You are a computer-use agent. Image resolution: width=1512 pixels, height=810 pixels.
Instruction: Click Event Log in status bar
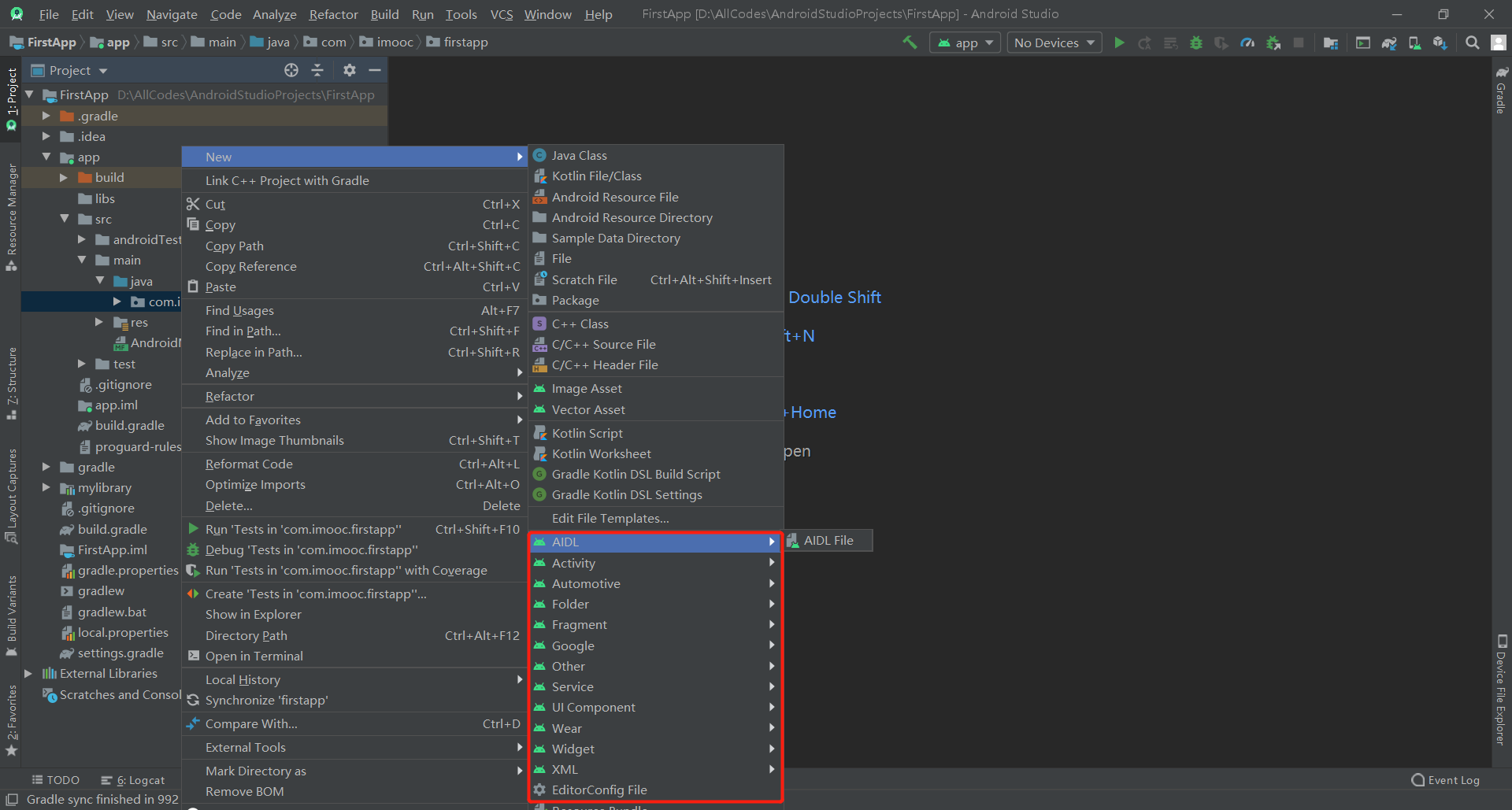[x=1445, y=780]
